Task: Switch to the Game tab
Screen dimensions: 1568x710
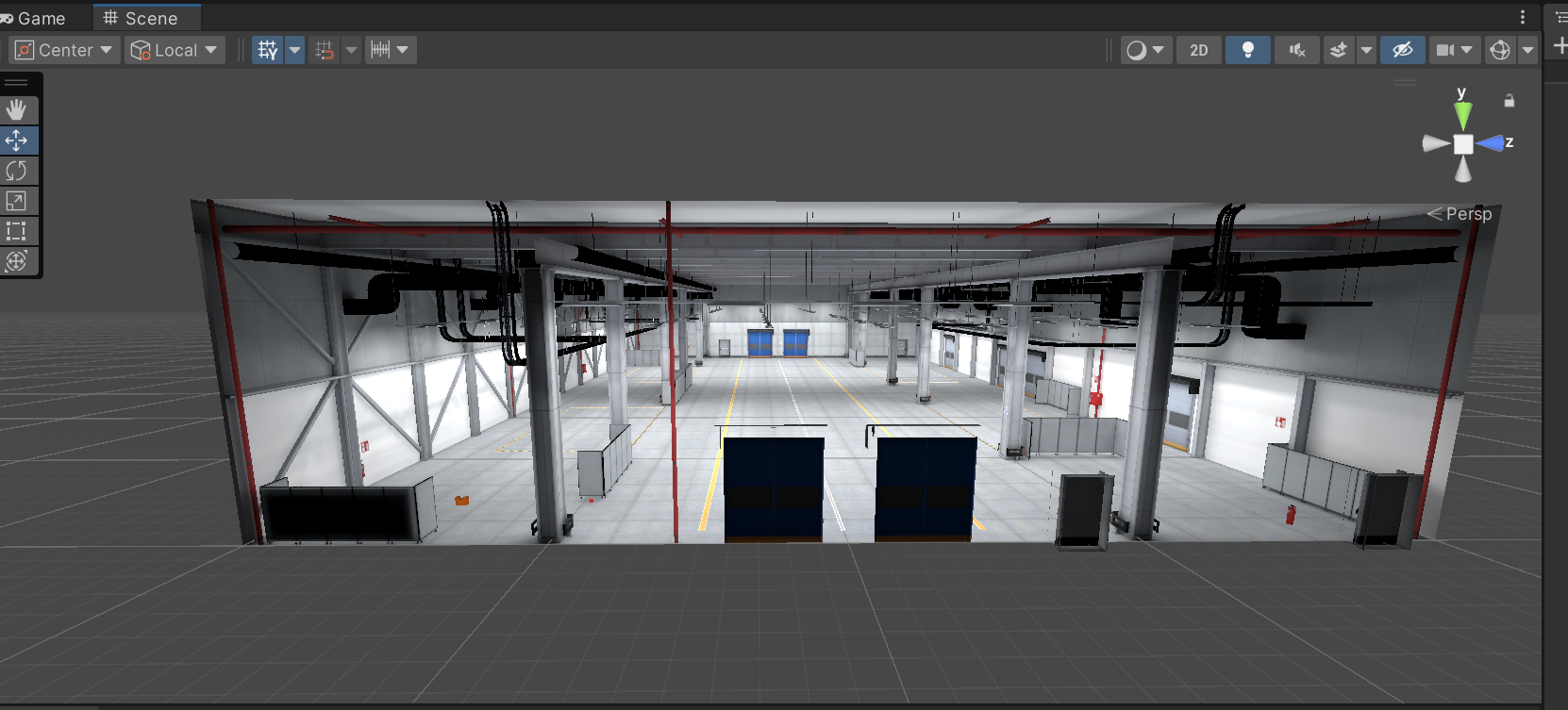Action: tap(36, 18)
